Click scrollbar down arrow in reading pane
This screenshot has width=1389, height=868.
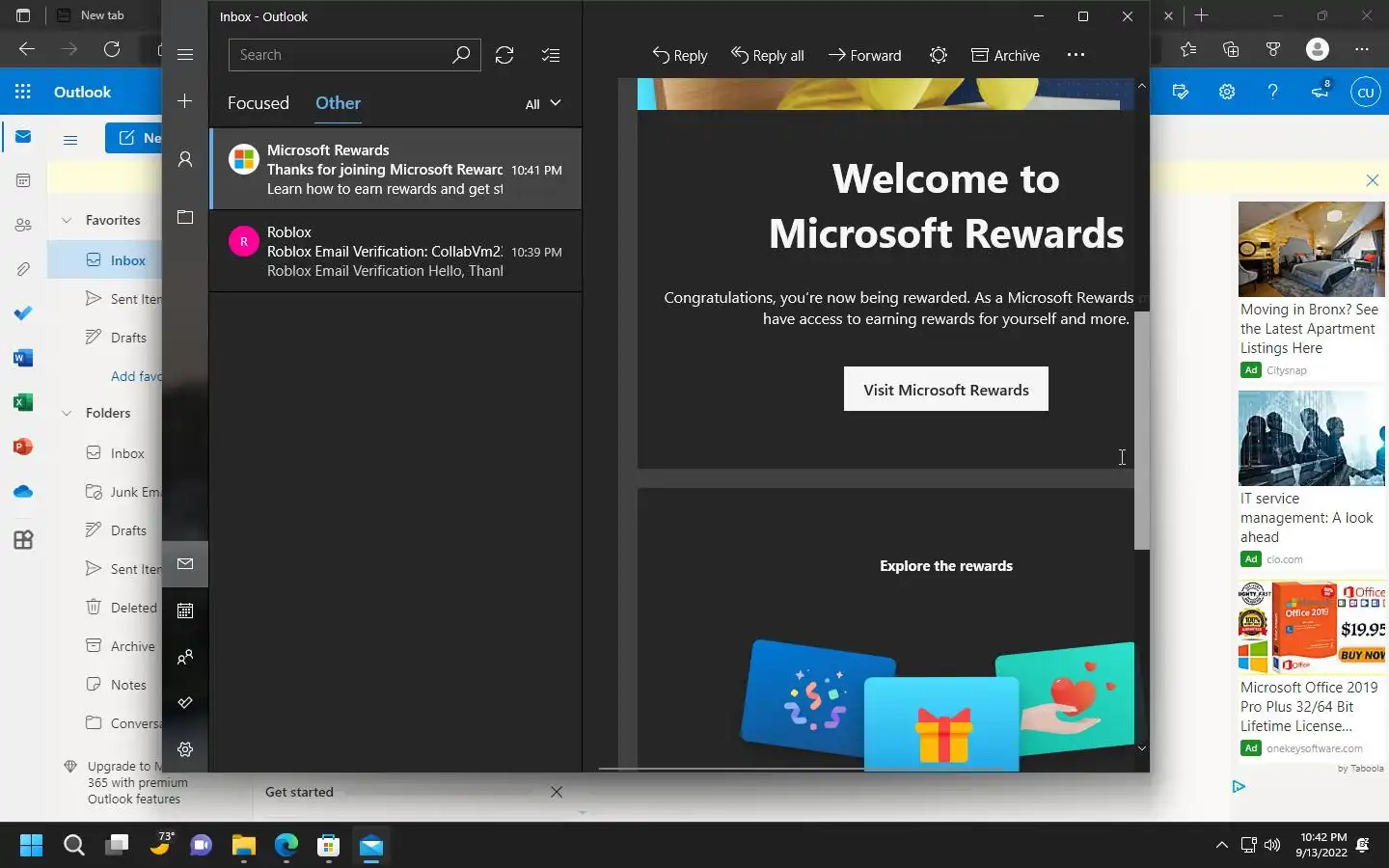pos(1142,748)
